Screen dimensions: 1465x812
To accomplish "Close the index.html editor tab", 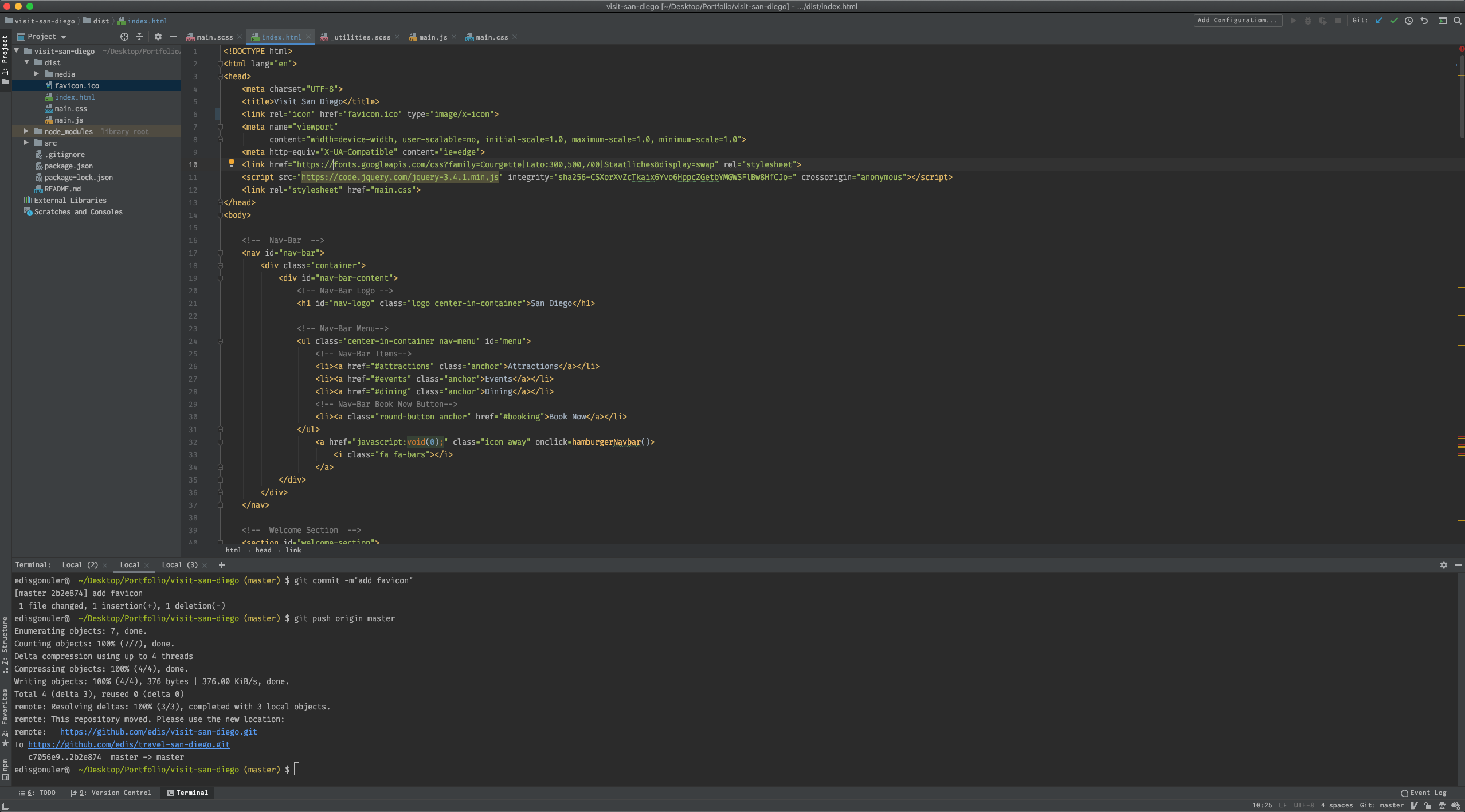I will 308,37.
